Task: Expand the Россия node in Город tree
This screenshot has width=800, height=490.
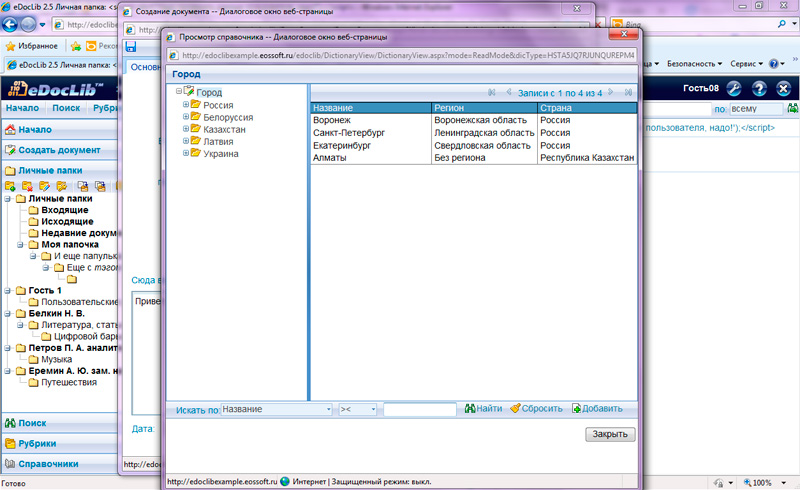Action: tap(186, 104)
